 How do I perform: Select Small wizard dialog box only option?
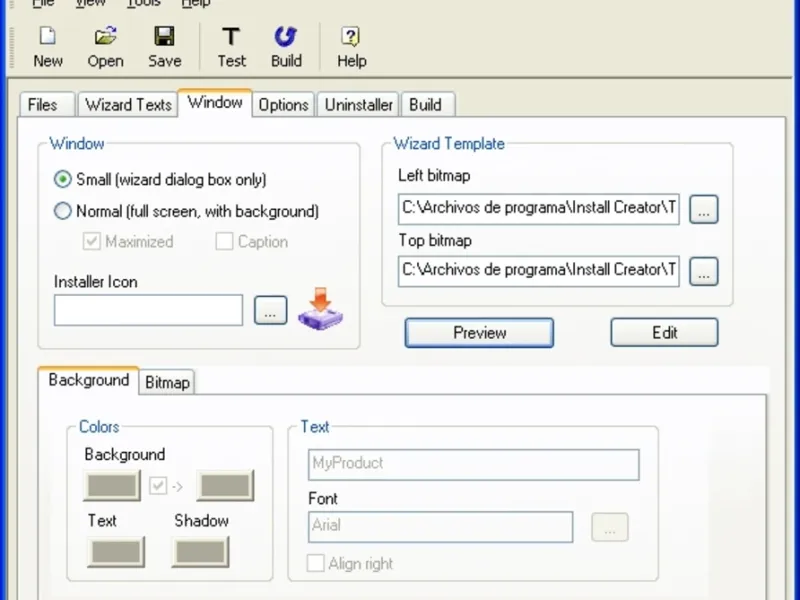(x=63, y=179)
